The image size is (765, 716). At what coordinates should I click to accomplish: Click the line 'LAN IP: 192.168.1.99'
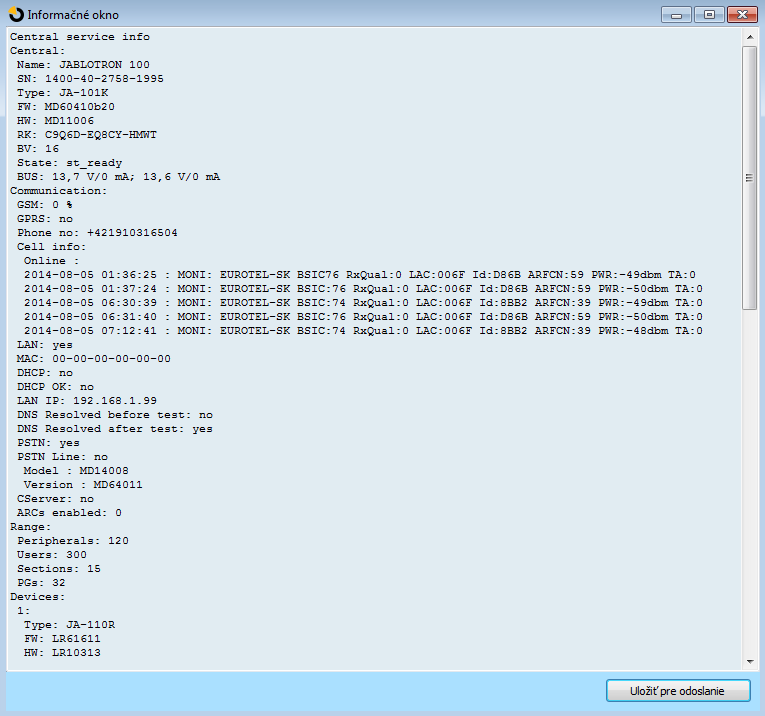coord(87,401)
